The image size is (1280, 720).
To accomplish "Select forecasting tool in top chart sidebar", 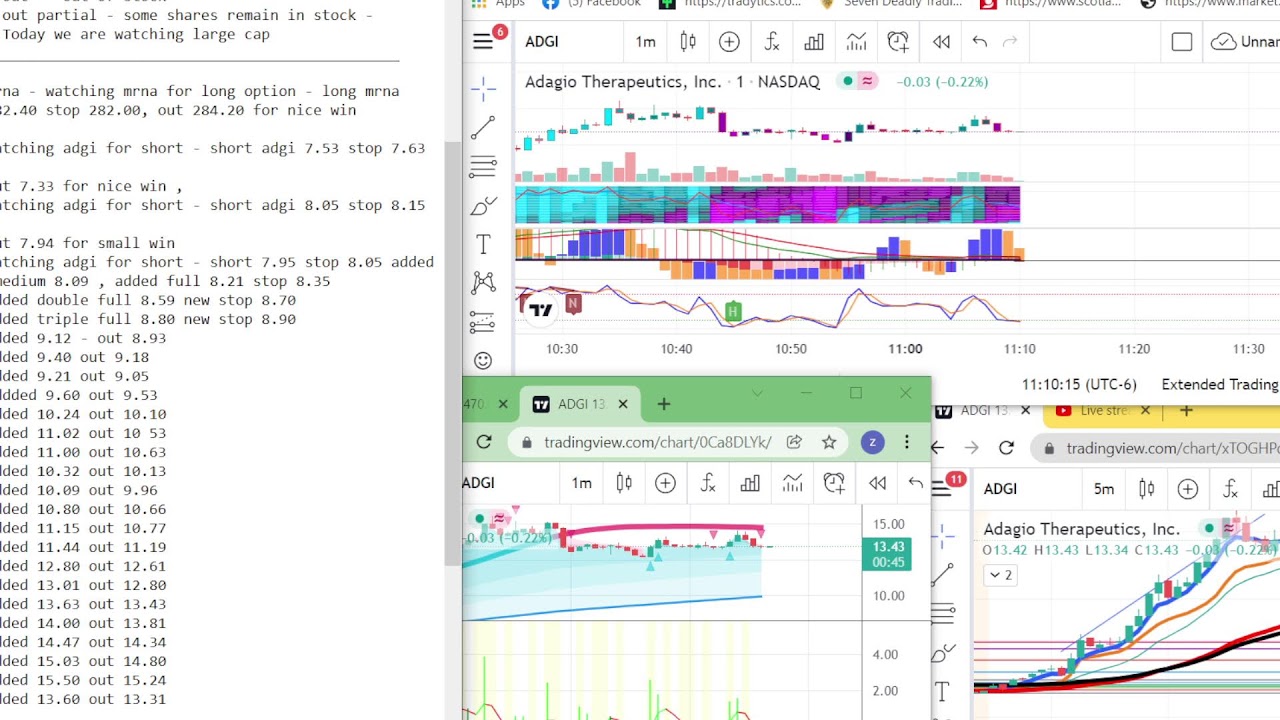I will click(483, 322).
